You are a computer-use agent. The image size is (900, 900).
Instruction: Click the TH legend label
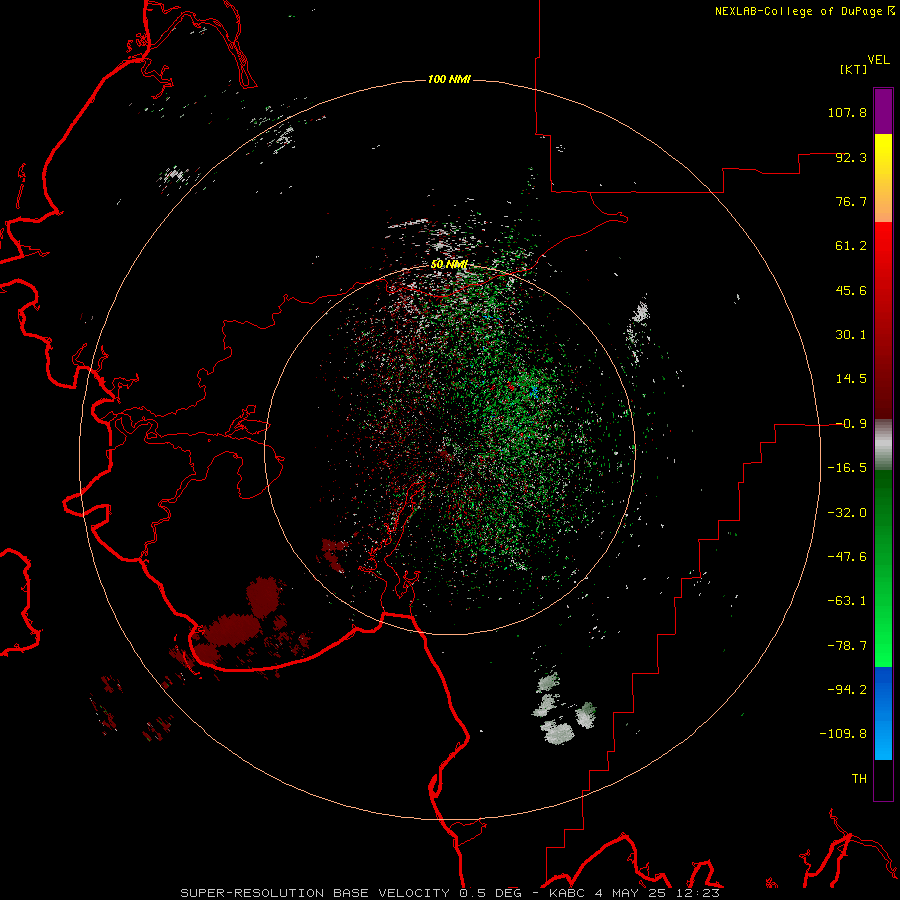859,778
